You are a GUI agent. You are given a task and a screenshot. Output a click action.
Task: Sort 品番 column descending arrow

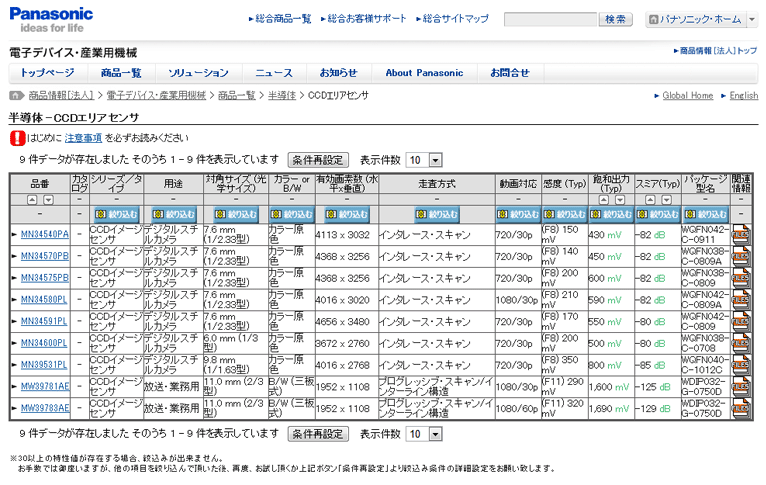tap(48, 200)
